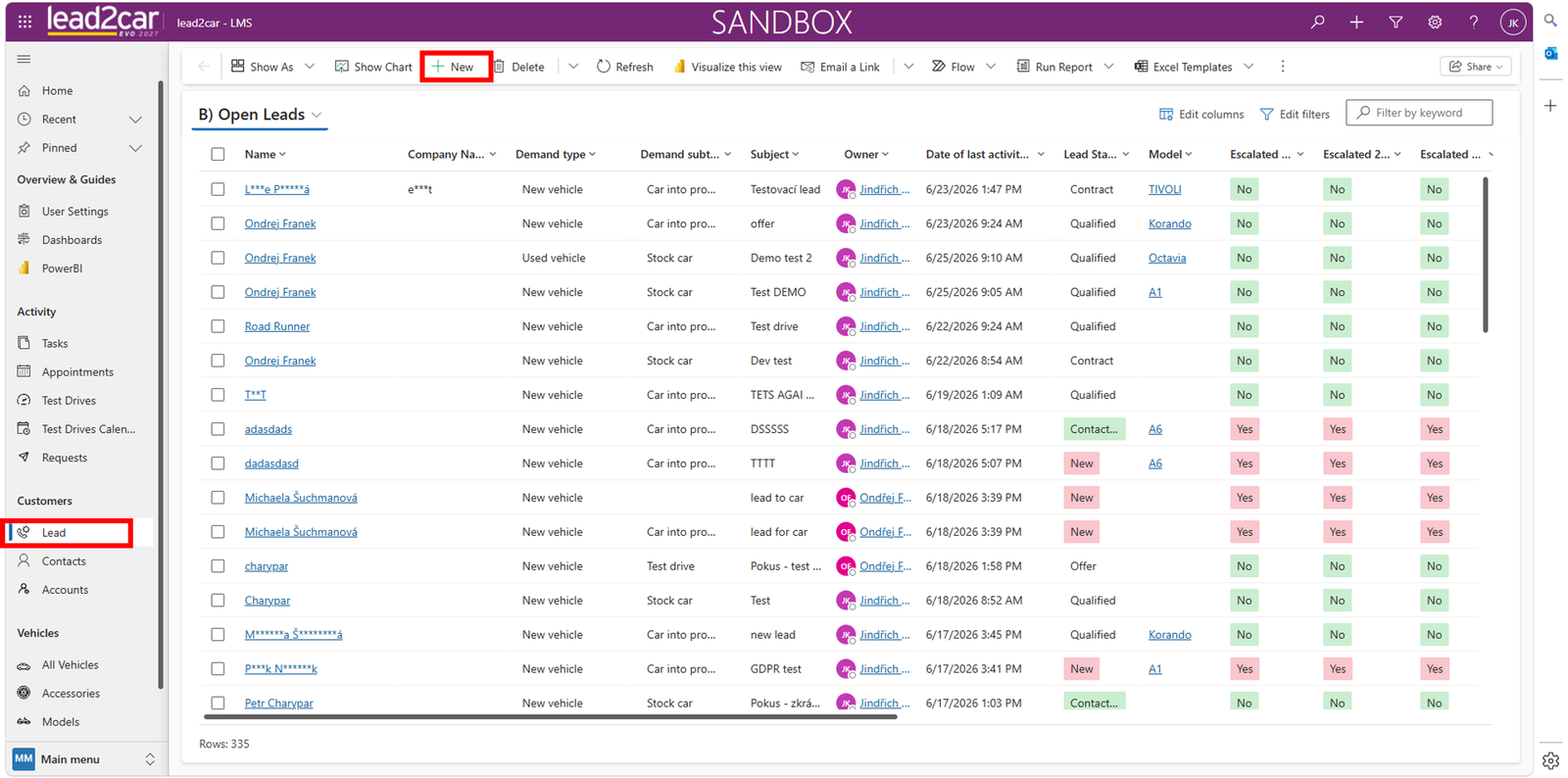Click Visualize this view
The width and height of the screenshot is (1568, 778).
tap(727, 67)
